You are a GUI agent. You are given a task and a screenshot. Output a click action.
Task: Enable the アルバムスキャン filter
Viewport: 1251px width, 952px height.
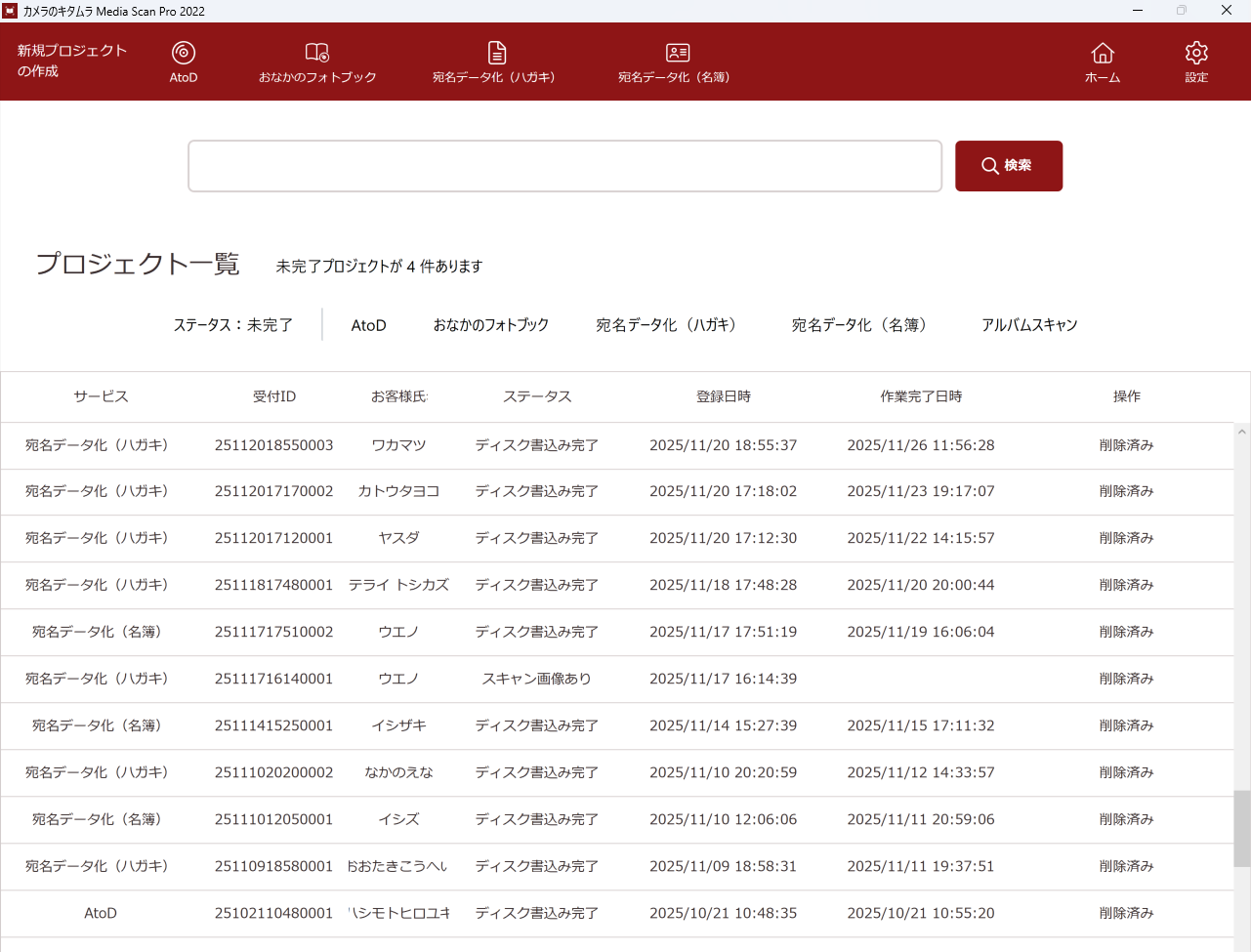point(1029,324)
